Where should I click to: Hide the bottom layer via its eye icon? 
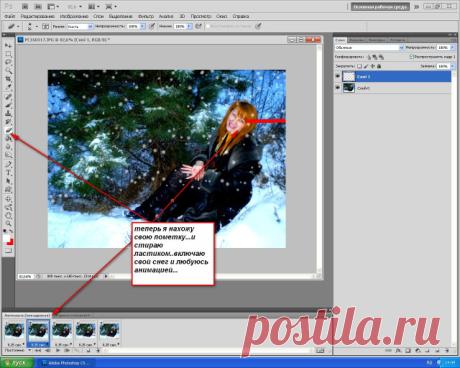tap(338, 88)
